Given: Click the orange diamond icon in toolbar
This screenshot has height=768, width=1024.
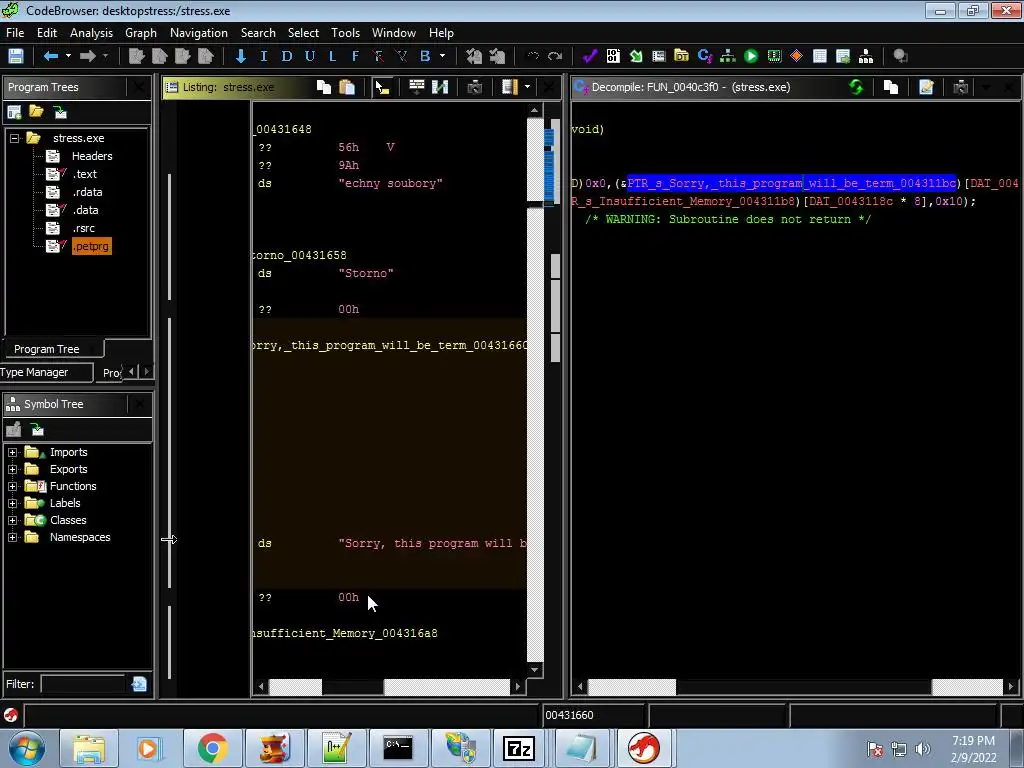Looking at the screenshot, I should 796,56.
